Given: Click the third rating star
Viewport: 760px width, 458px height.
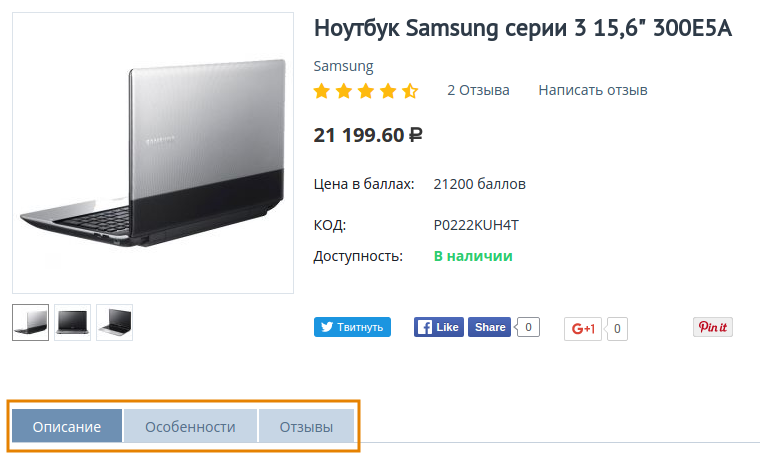Looking at the screenshot, I should [366, 91].
